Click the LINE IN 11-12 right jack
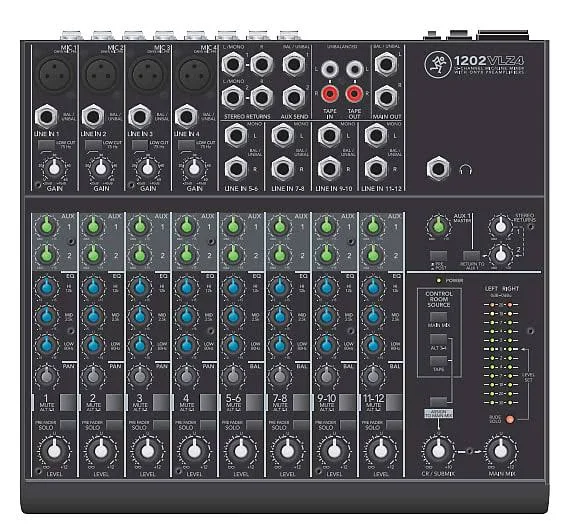This screenshot has height=532, width=578. click(376, 169)
